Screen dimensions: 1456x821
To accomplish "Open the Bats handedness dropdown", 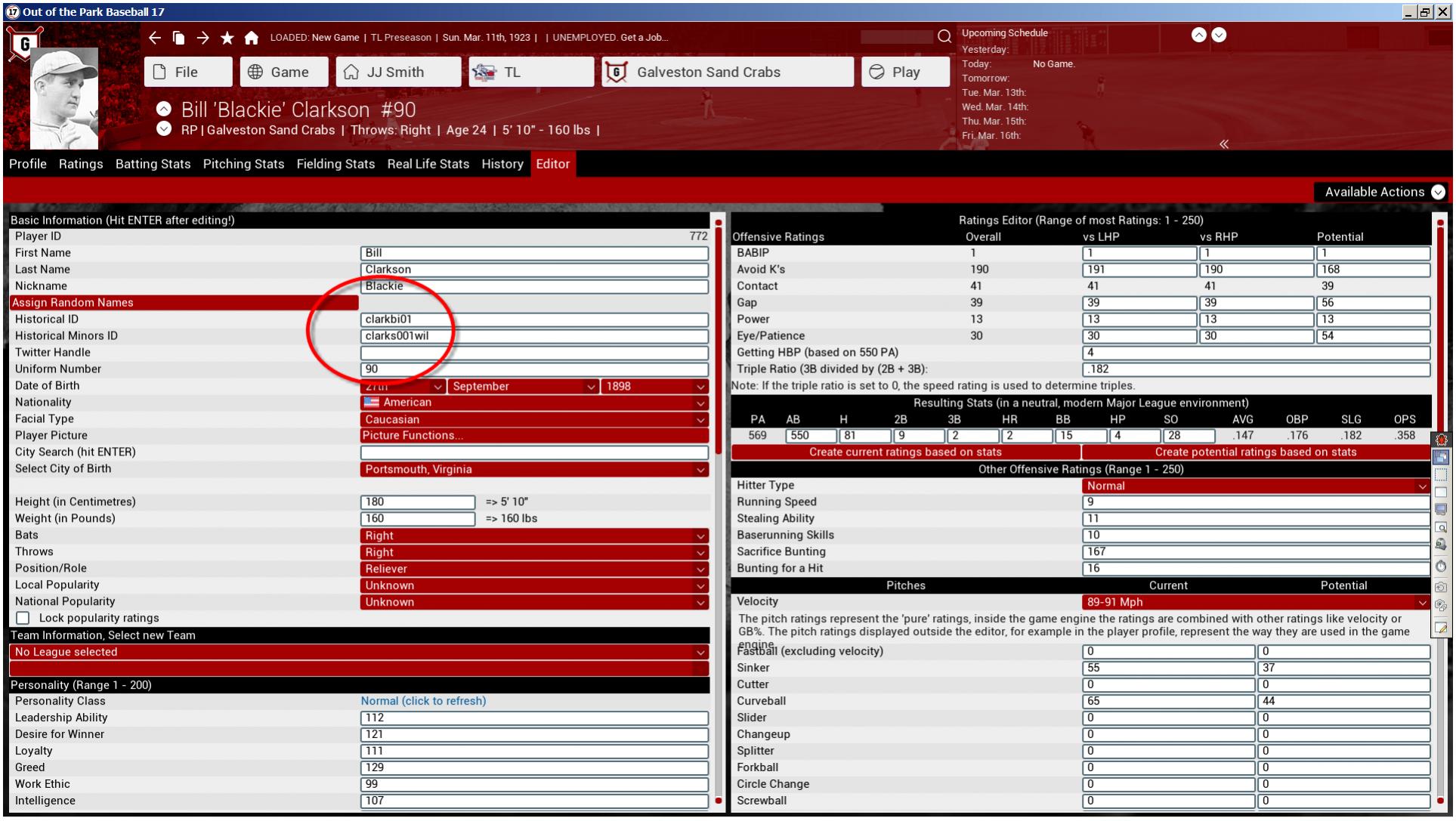I will pyautogui.click(x=534, y=536).
